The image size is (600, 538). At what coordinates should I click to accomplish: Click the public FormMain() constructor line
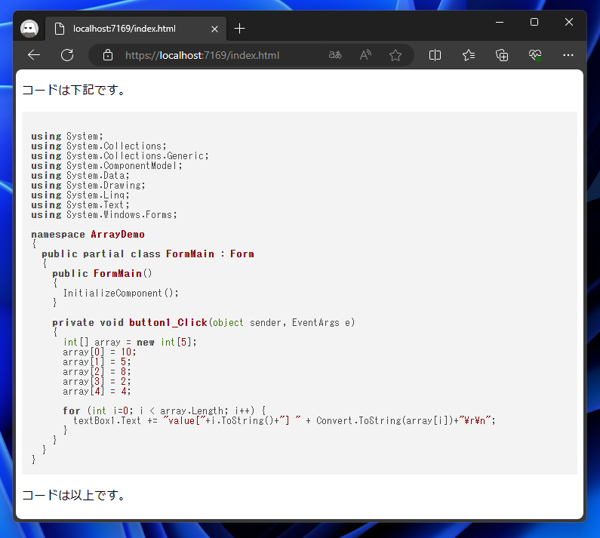point(102,274)
